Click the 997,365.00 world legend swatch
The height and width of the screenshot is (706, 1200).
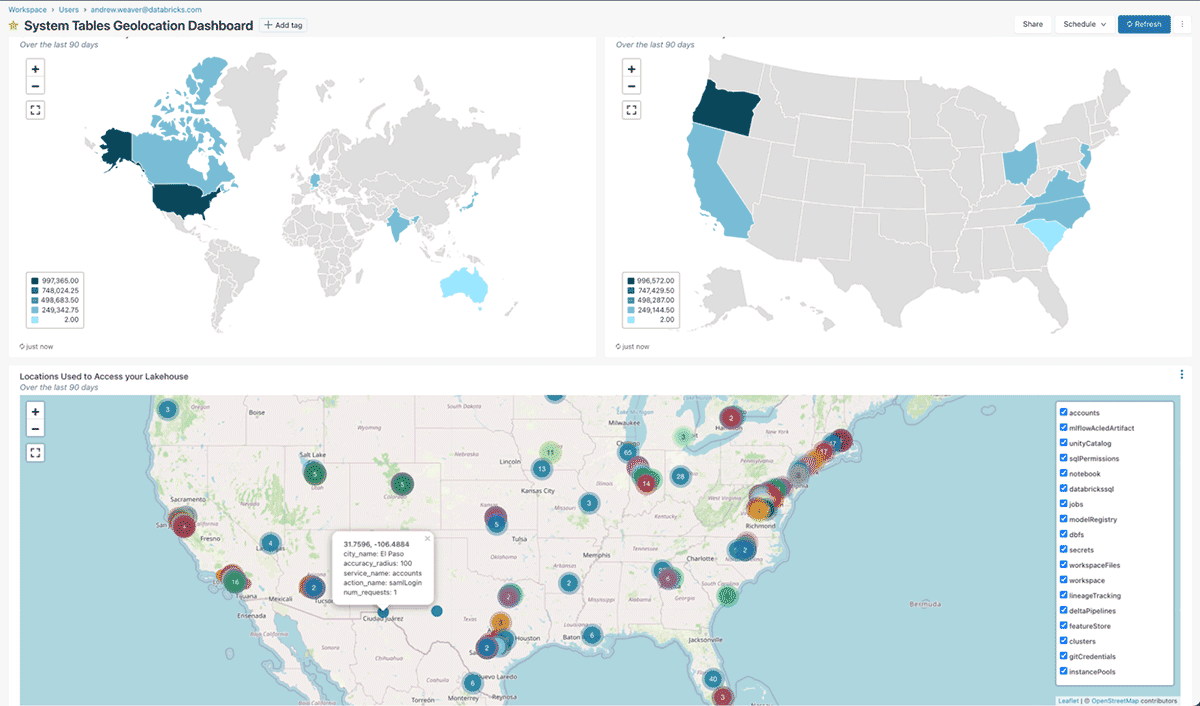pyautogui.click(x=35, y=280)
